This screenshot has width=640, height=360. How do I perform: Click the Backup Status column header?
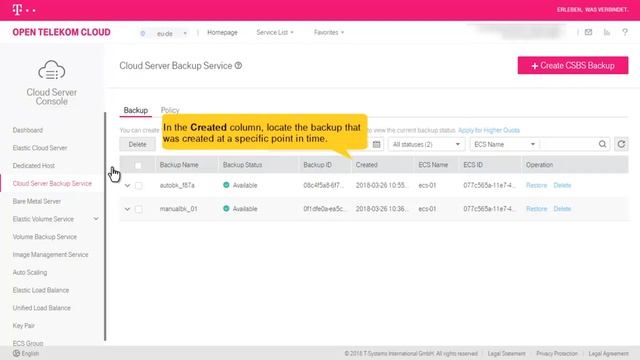[242, 165]
